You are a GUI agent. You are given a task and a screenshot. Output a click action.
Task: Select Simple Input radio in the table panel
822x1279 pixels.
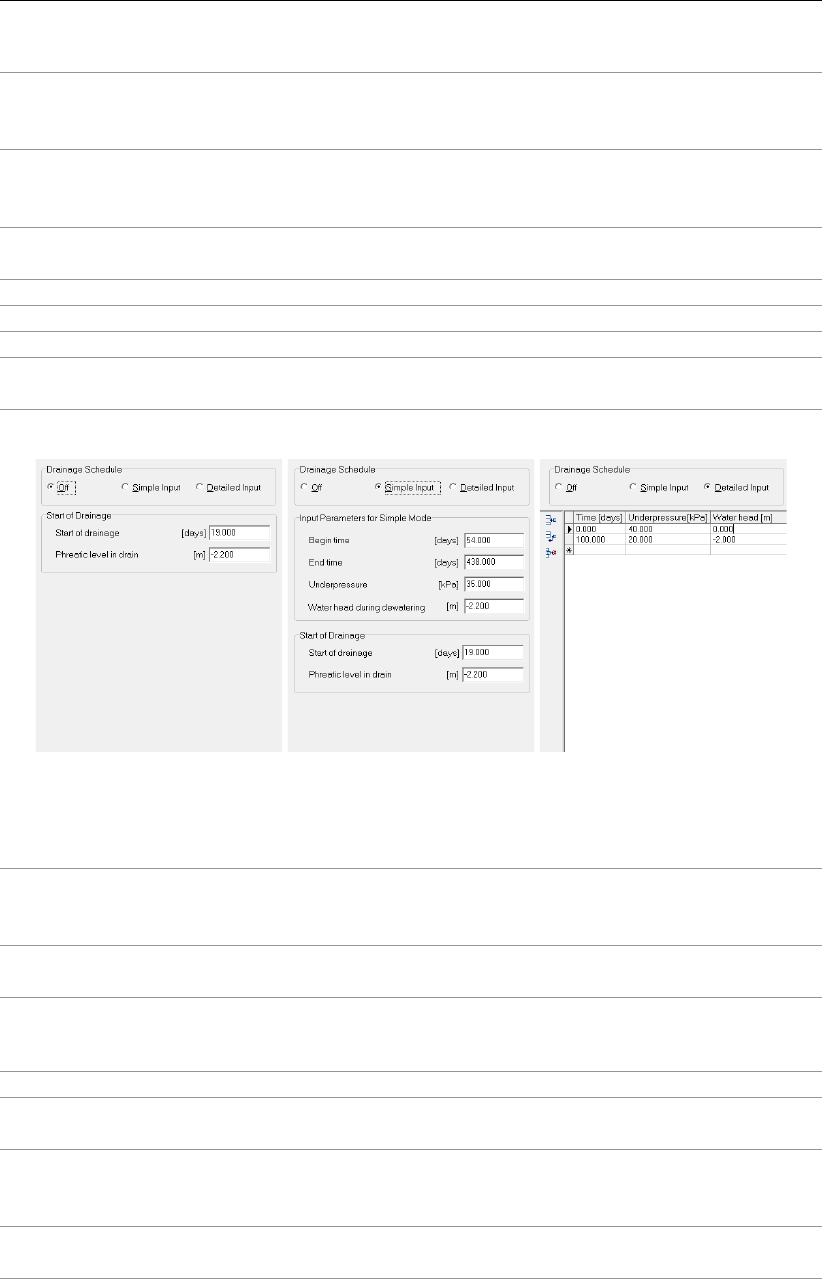point(633,487)
